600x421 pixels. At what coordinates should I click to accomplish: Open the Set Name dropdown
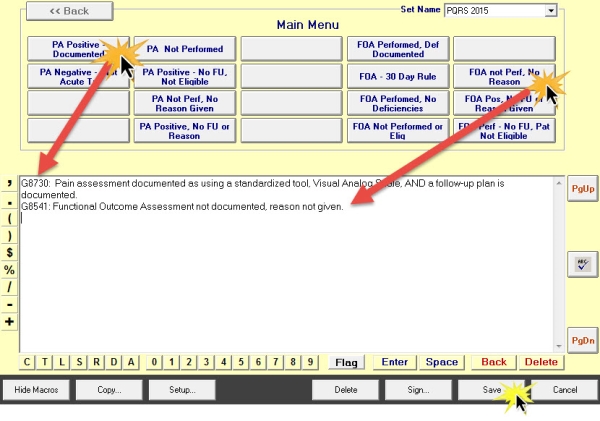(550, 10)
